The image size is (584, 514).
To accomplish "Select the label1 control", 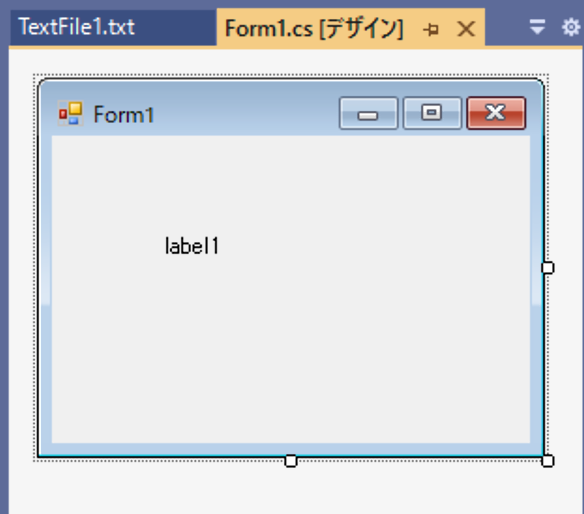I will (x=192, y=246).
